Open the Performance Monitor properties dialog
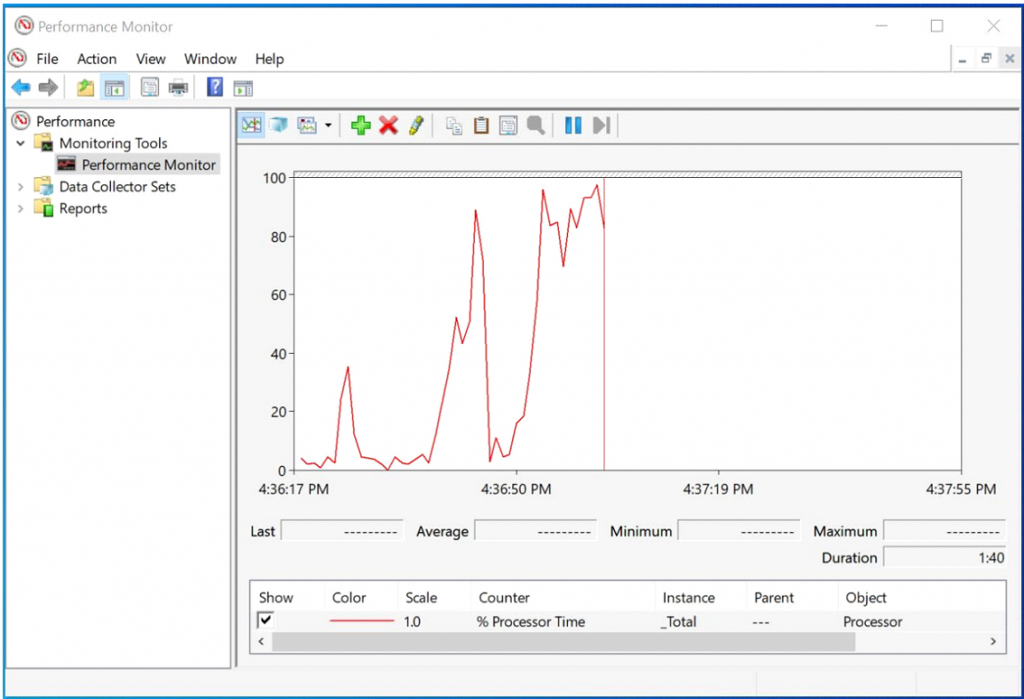The image size is (1024, 699). click(509, 124)
